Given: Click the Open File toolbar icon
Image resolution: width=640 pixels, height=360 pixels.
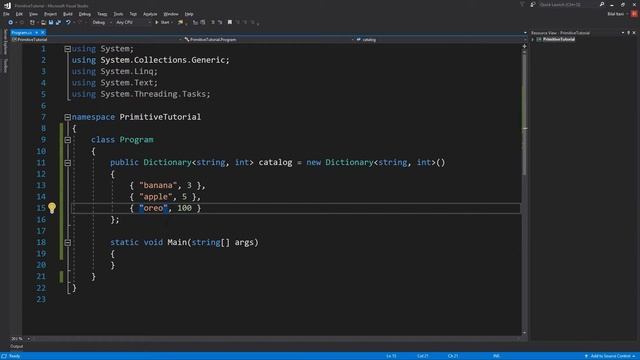Looking at the screenshot, I should pyautogui.click(x=43, y=22).
